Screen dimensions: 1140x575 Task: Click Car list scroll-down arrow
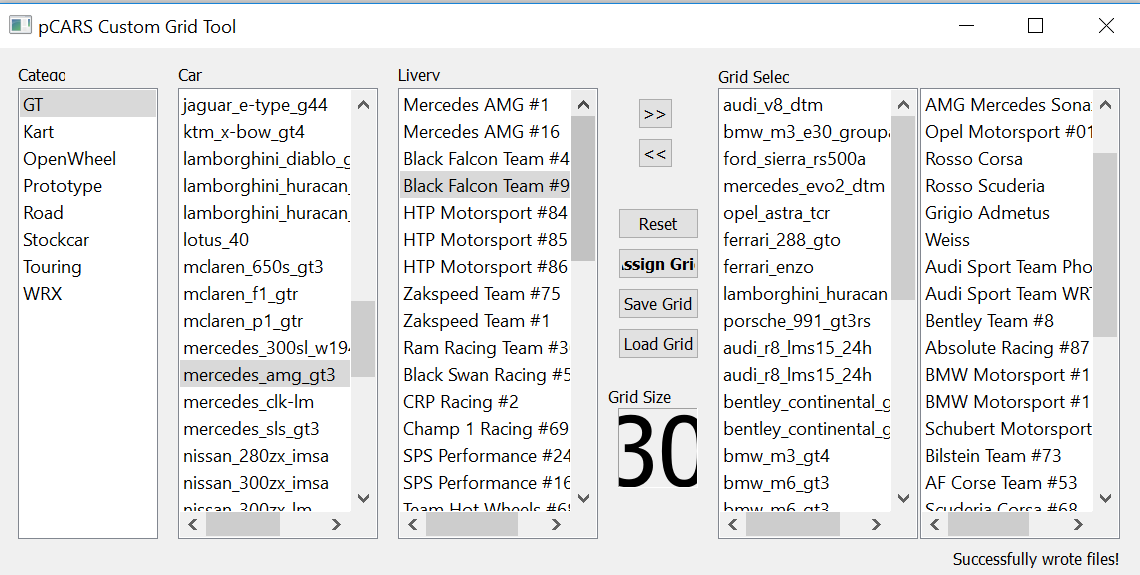click(x=364, y=499)
